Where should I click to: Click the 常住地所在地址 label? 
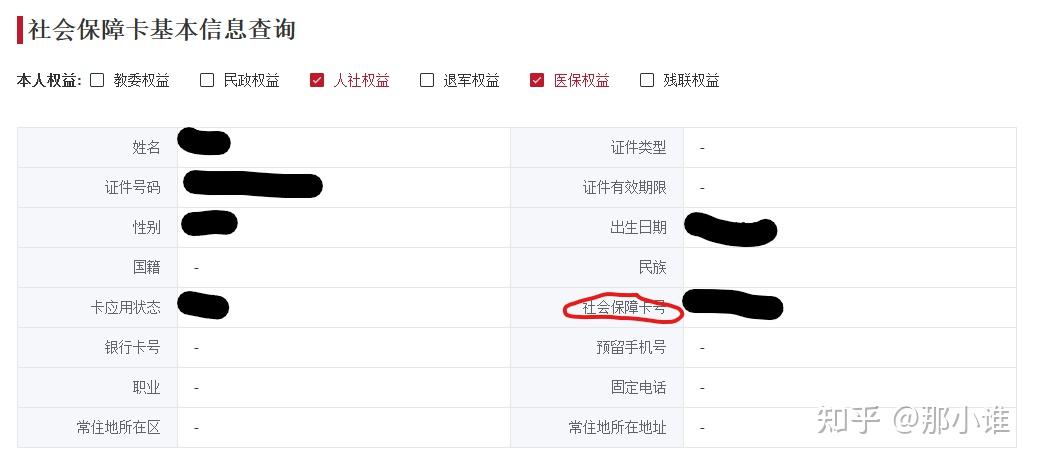[x=618, y=428]
